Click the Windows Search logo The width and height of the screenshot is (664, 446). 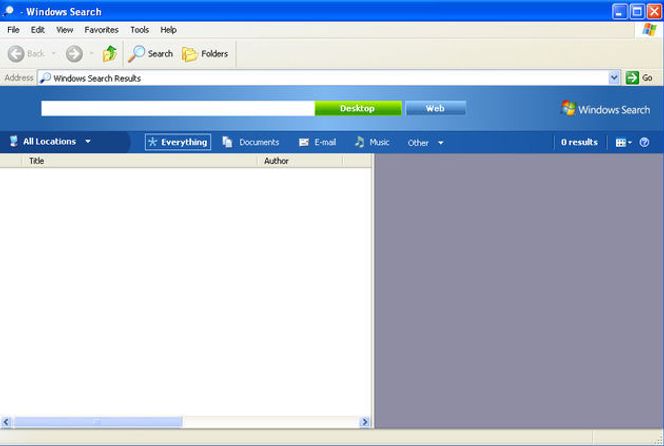tap(606, 109)
